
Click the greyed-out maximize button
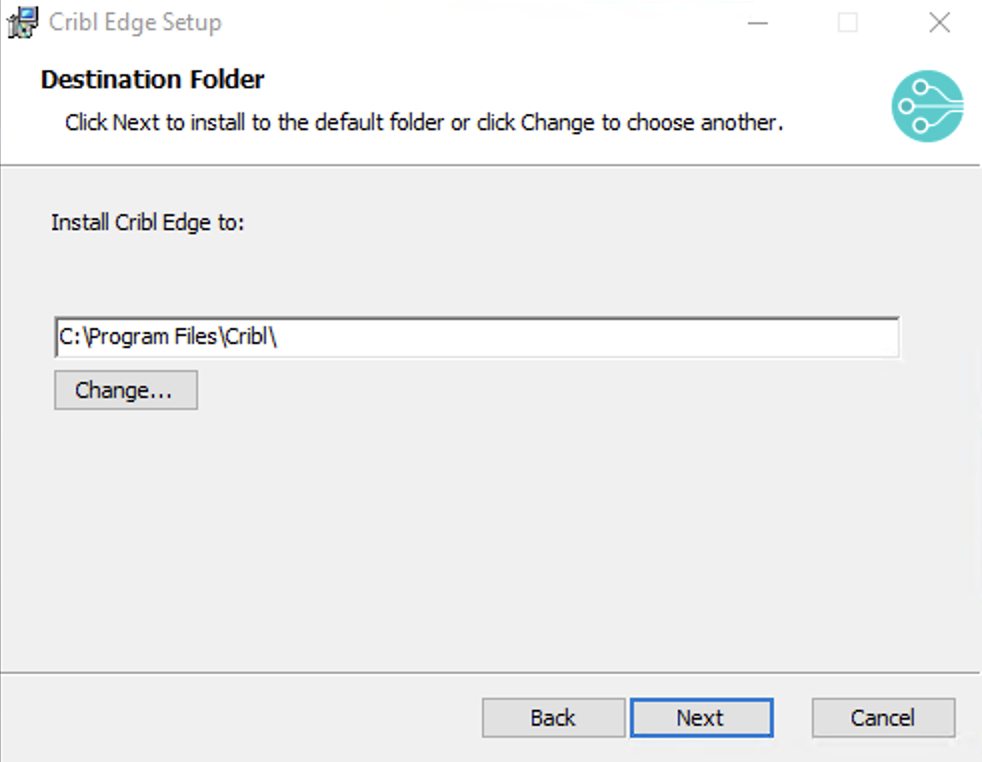tap(848, 22)
